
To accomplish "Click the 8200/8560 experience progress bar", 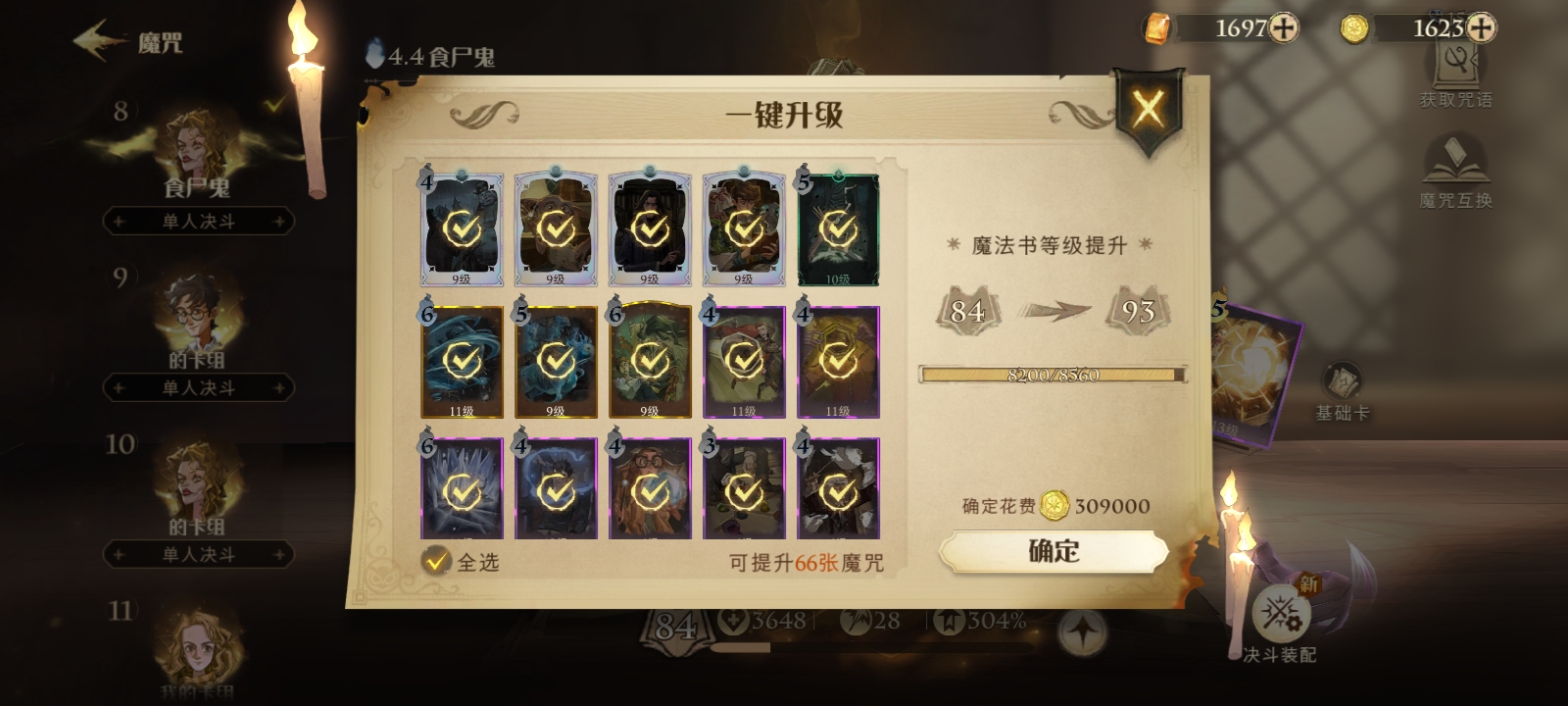I will [1053, 375].
